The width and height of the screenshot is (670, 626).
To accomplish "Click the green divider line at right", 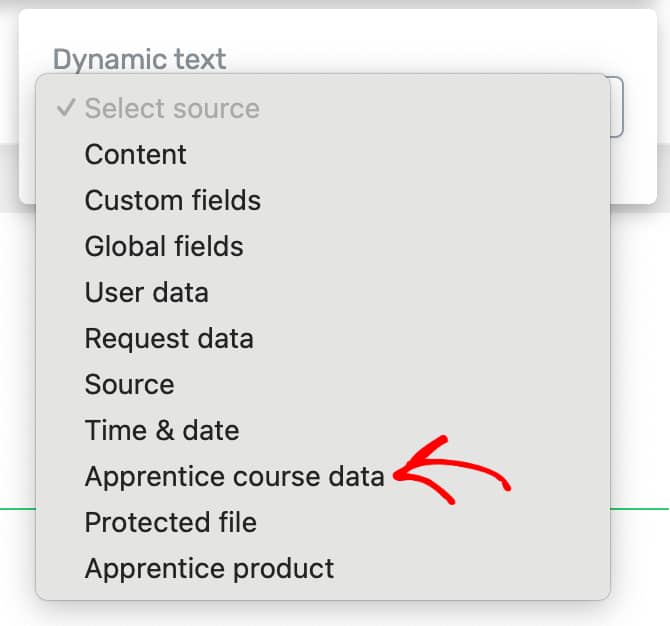I will [639, 509].
